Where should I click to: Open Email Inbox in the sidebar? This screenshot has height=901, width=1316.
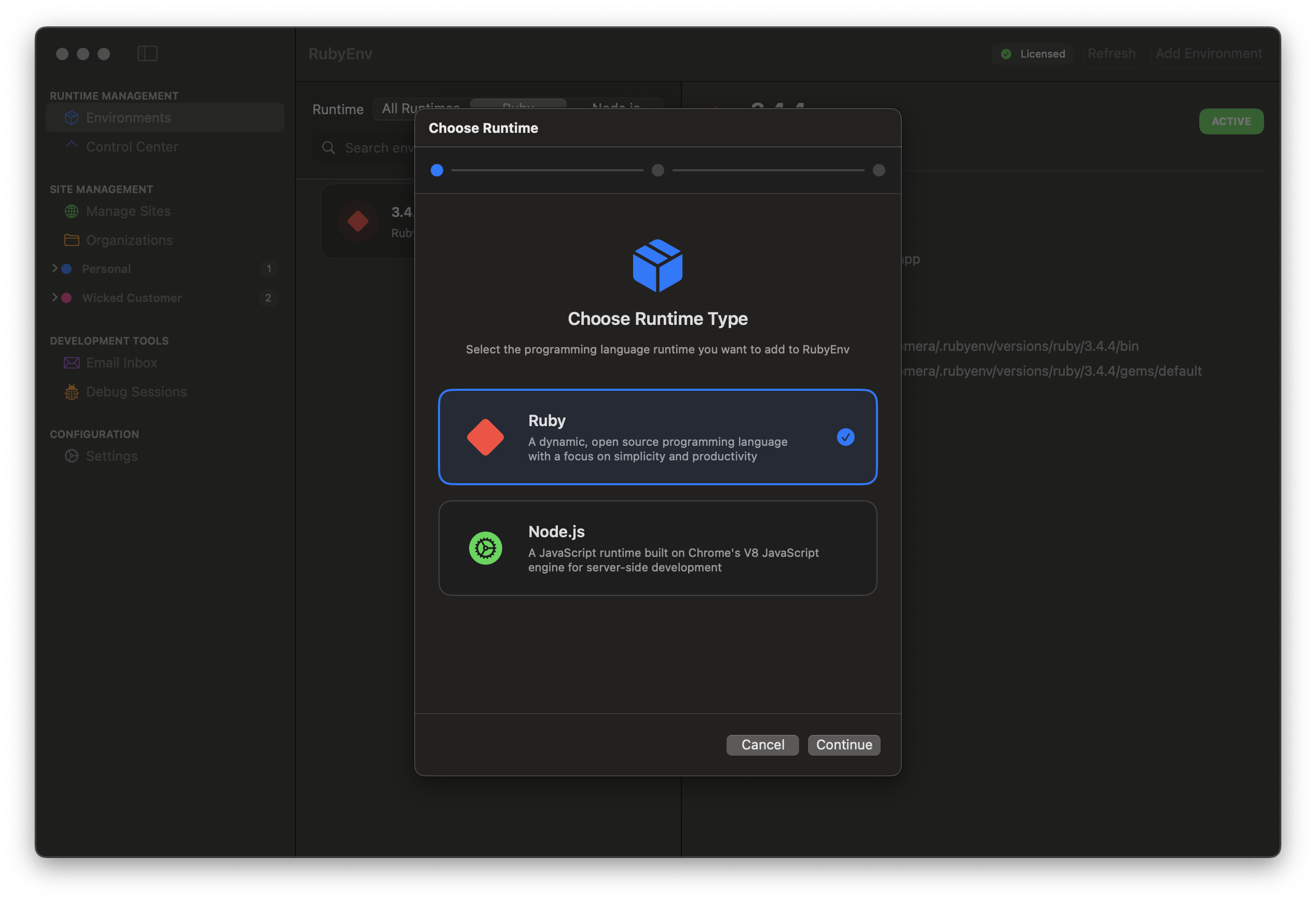tap(165, 362)
